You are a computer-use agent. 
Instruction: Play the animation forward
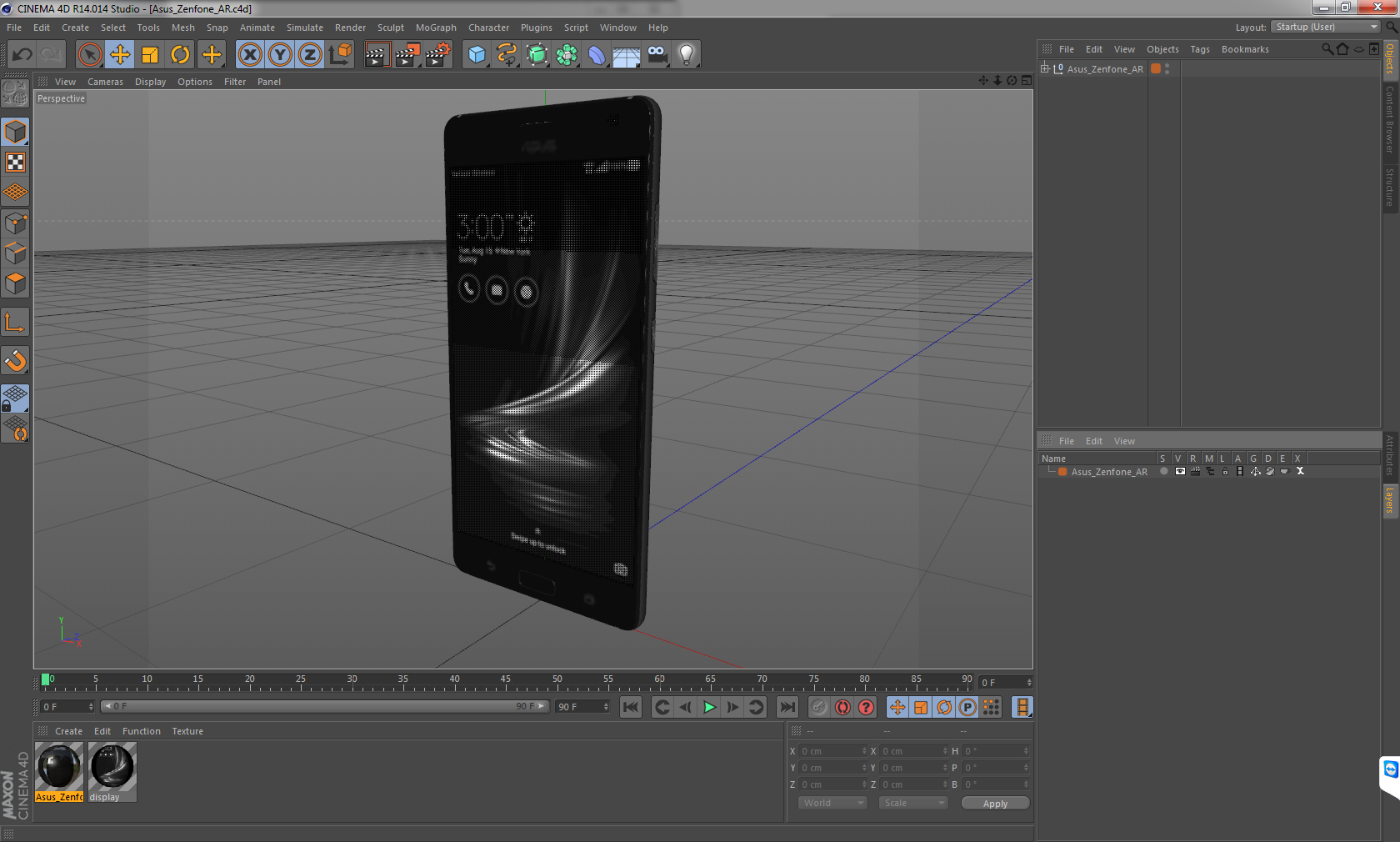(x=709, y=707)
